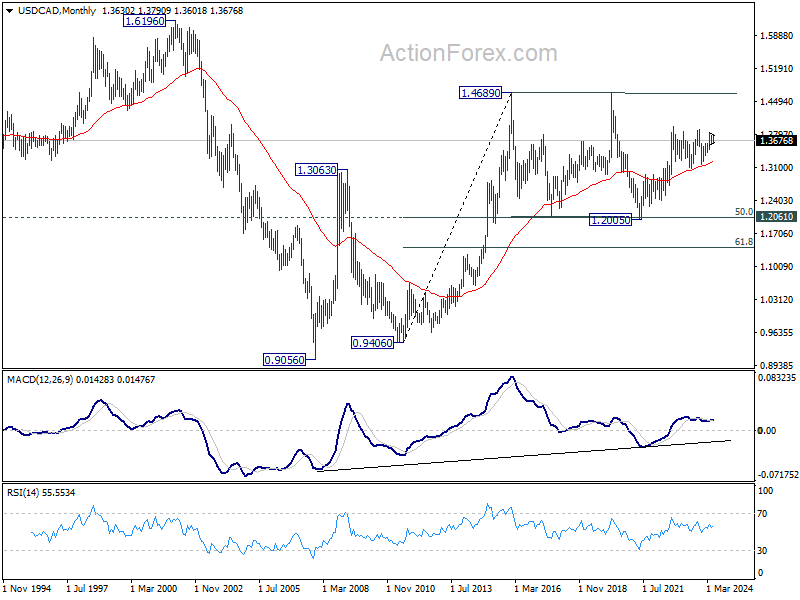The image size is (800, 600).
Task: Click the USDCAD,Monthly chart title
Action: (57, 11)
